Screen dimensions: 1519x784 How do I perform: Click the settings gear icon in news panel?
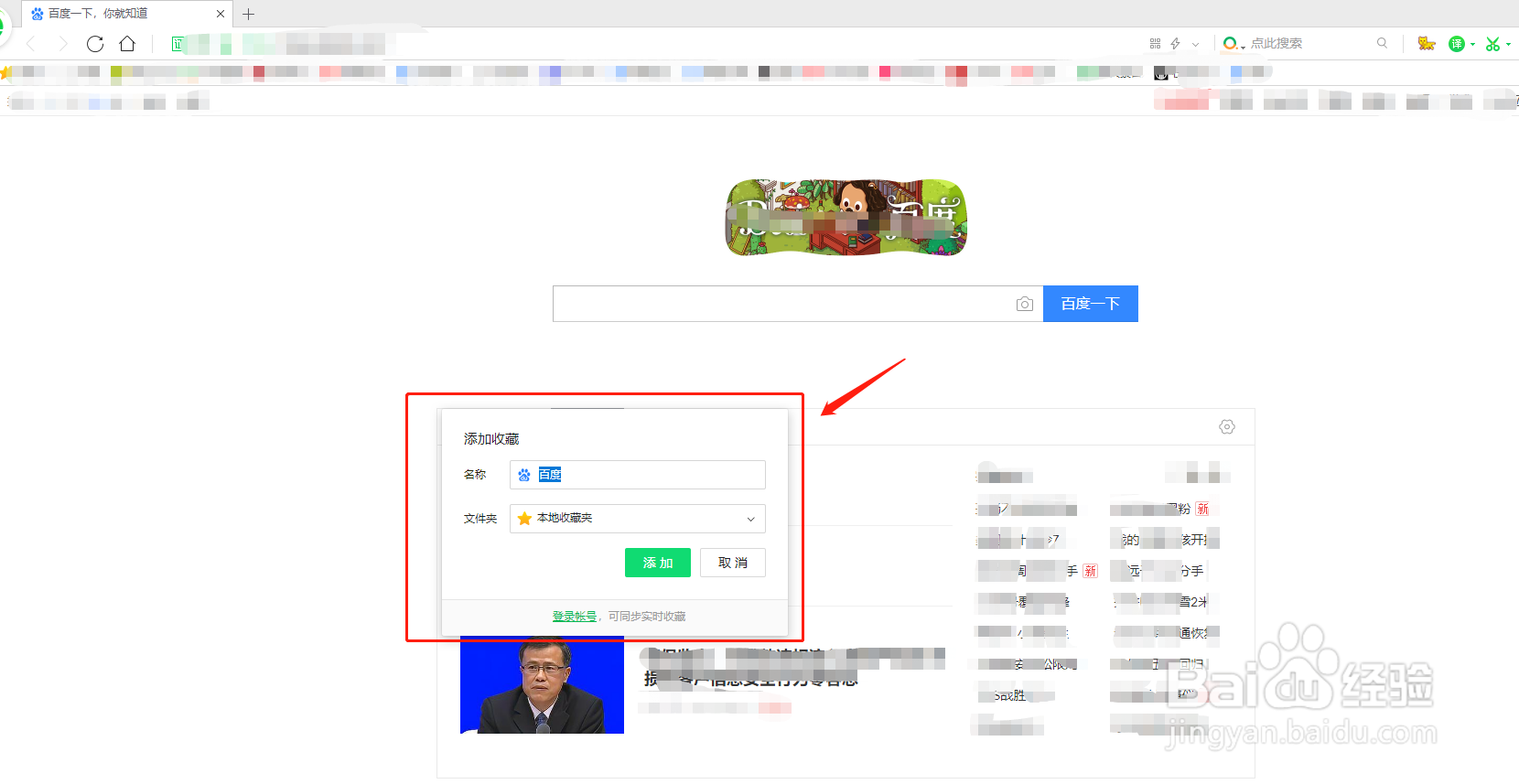[1227, 427]
